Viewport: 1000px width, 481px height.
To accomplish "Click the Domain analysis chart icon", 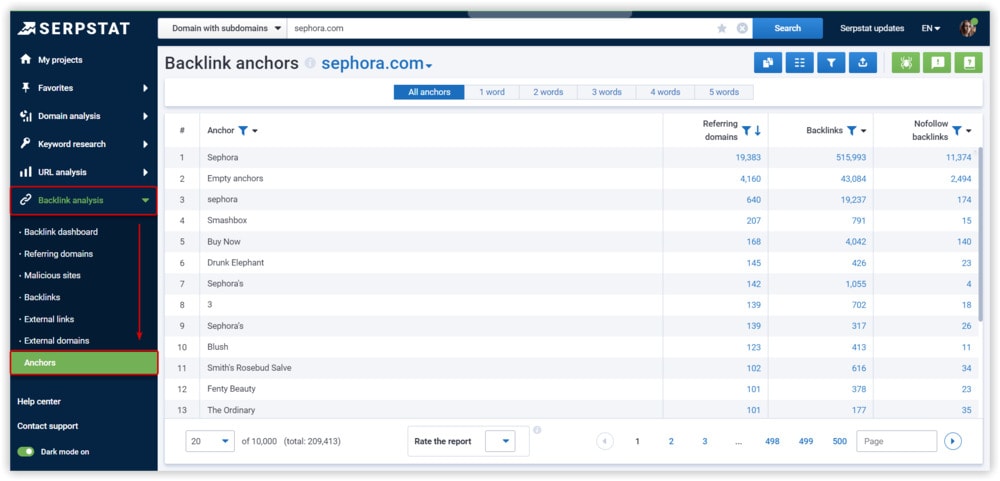I will pos(26,115).
